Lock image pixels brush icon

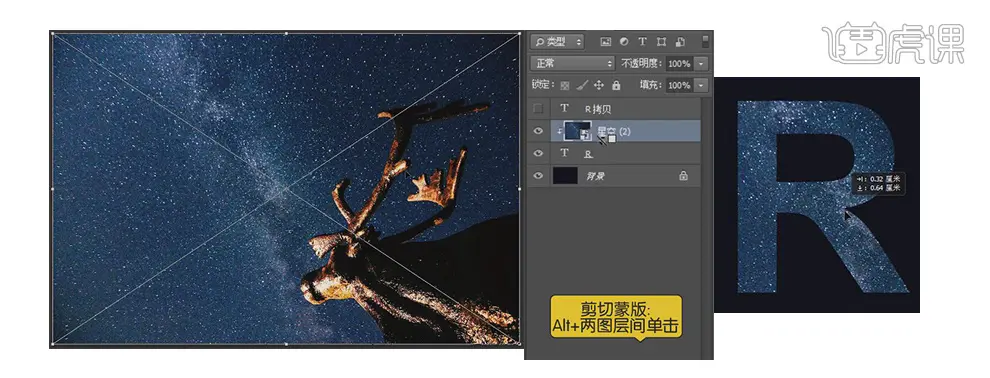point(583,85)
